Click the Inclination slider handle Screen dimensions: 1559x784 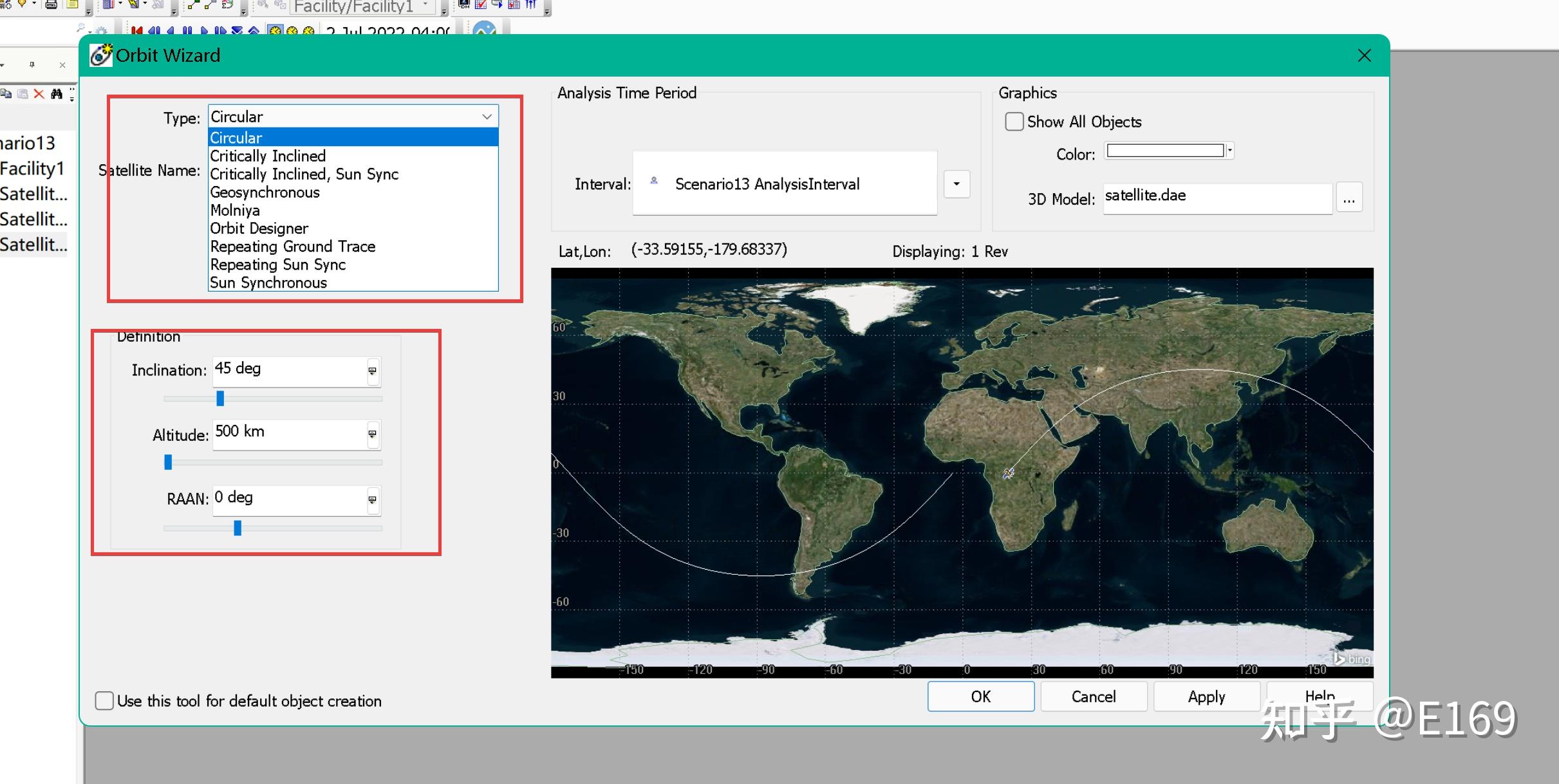coord(220,398)
